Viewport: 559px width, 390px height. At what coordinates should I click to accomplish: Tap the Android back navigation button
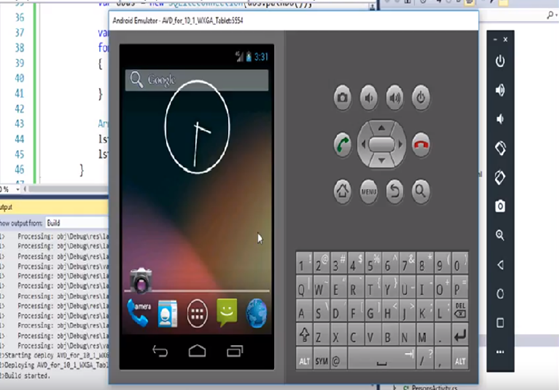click(160, 351)
